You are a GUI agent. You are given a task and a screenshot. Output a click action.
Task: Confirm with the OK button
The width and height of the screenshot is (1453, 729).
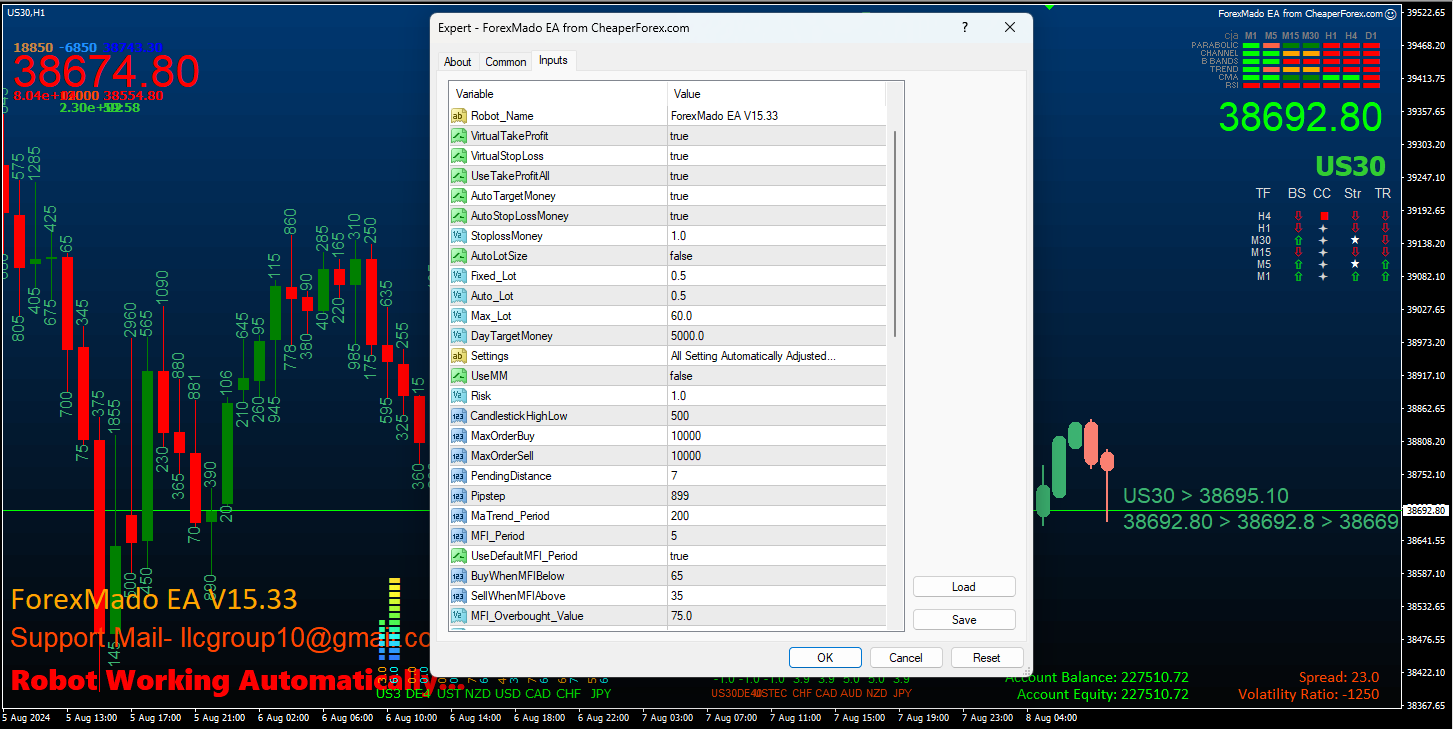[x=825, y=658]
